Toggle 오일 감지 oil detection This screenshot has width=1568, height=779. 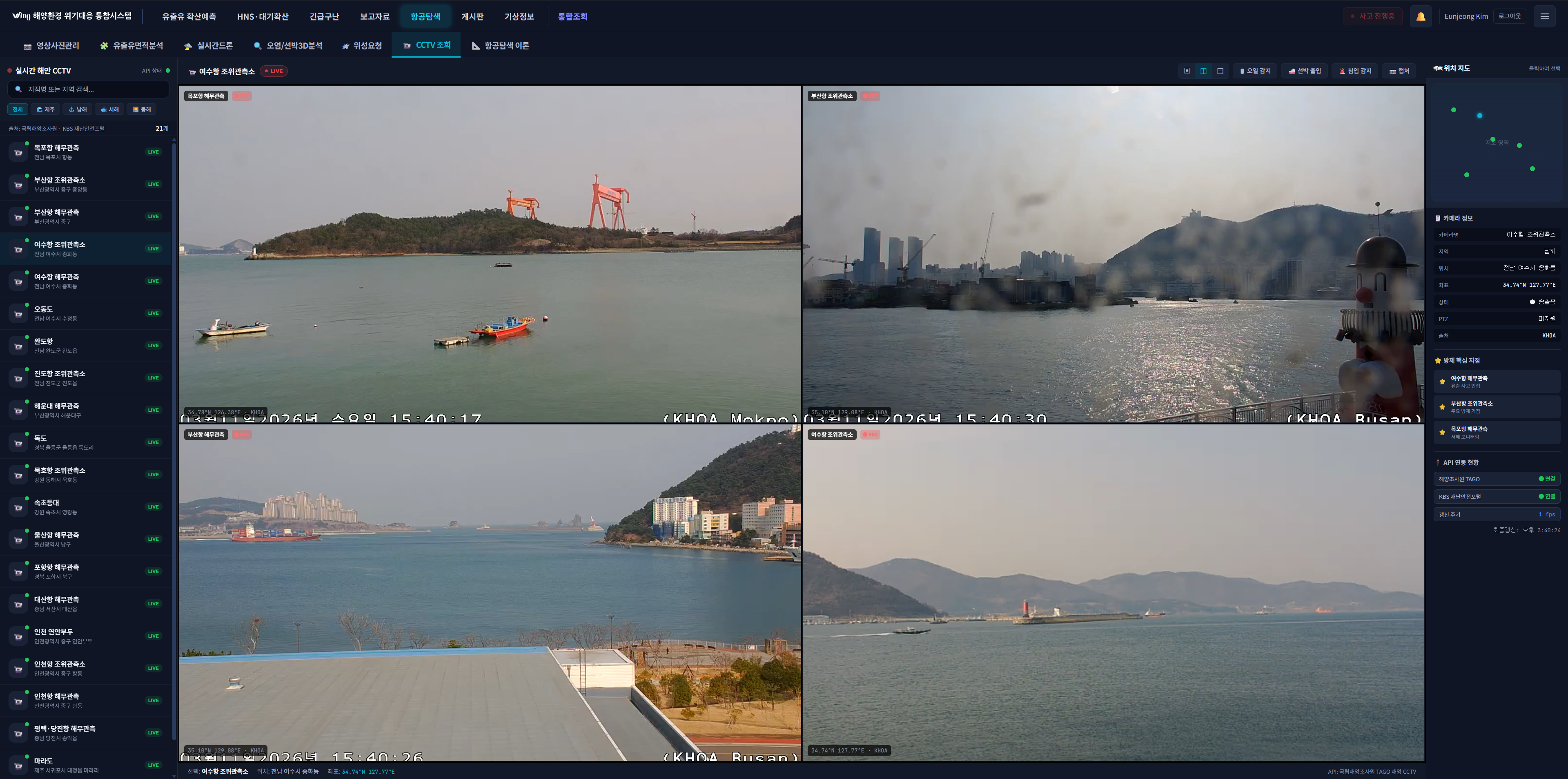pos(1255,71)
